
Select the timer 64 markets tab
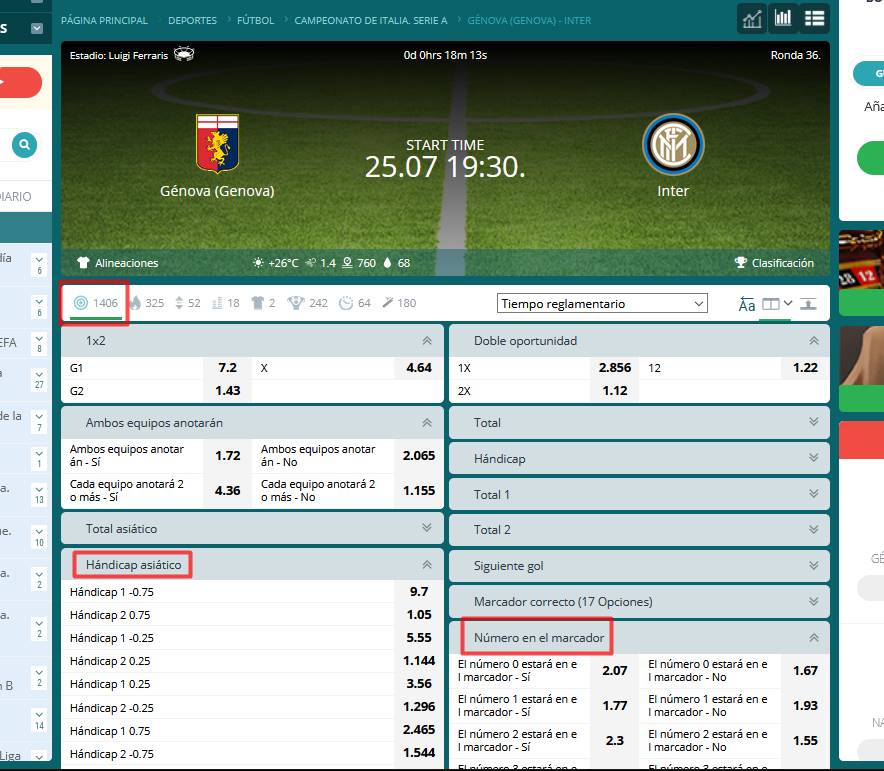[x=355, y=303]
